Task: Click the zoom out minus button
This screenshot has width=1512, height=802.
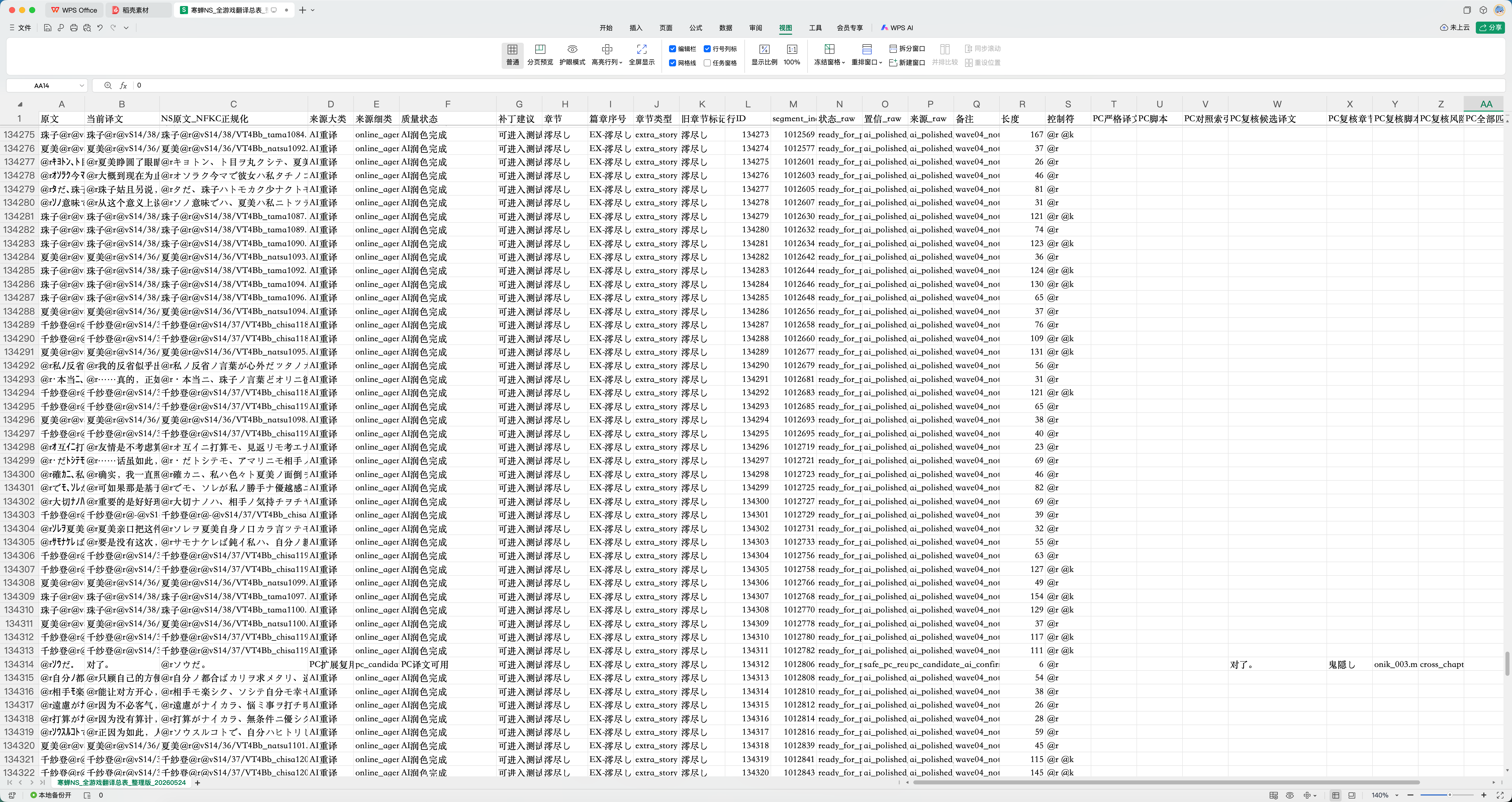Action: (1410, 795)
